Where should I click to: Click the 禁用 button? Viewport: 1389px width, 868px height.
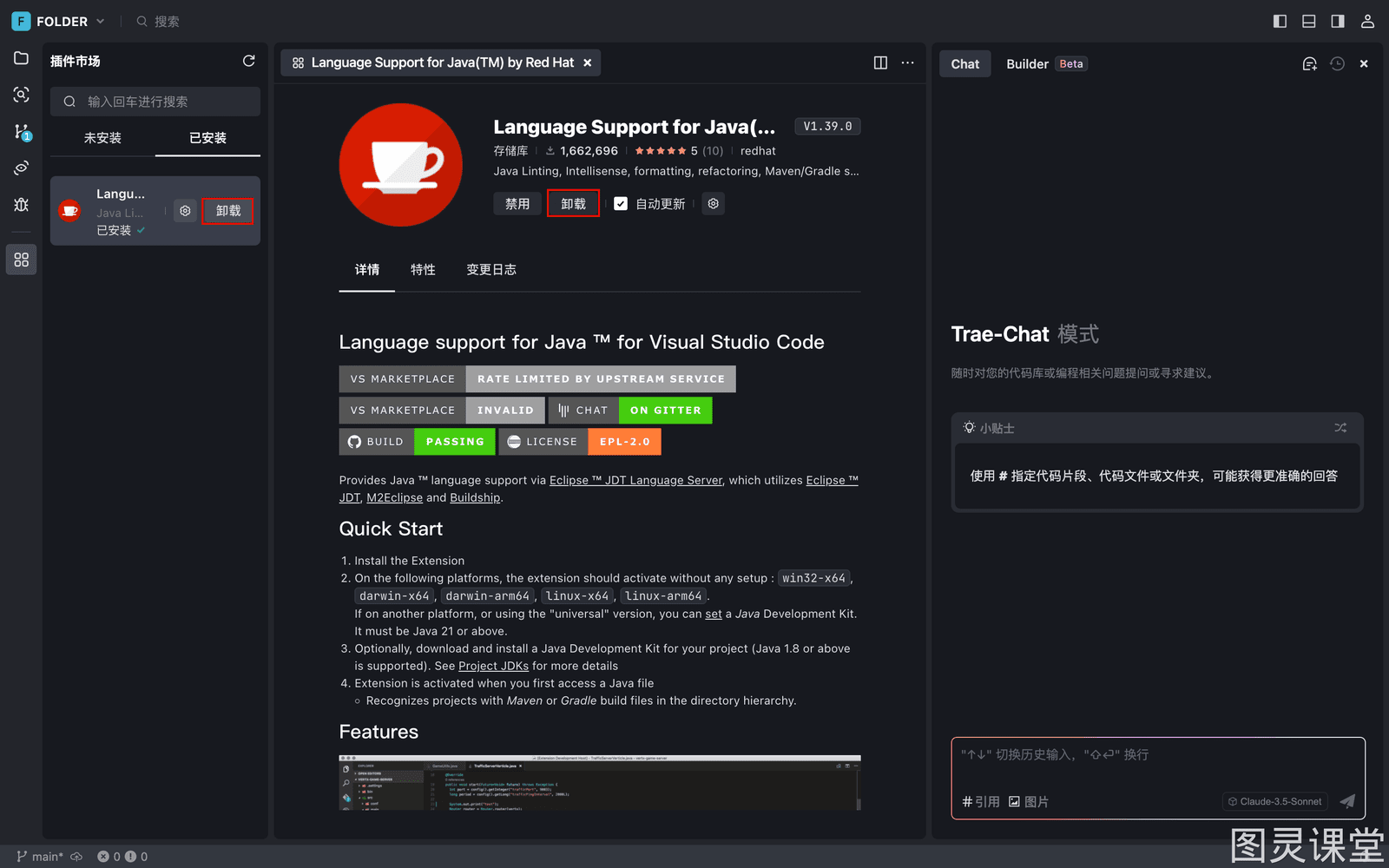[x=517, y=204]
